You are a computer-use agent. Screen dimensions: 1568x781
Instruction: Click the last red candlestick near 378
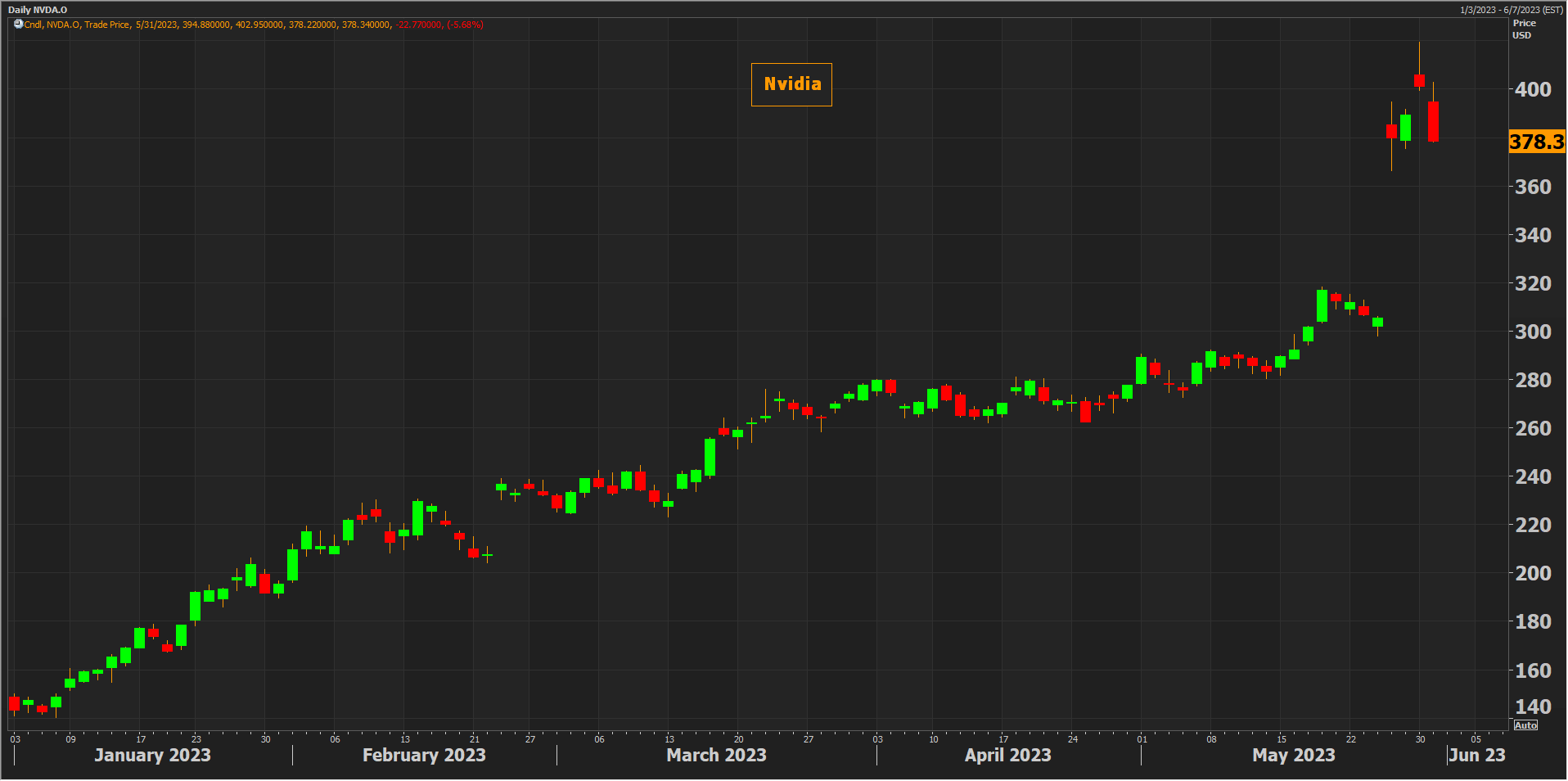point(1433,121)
